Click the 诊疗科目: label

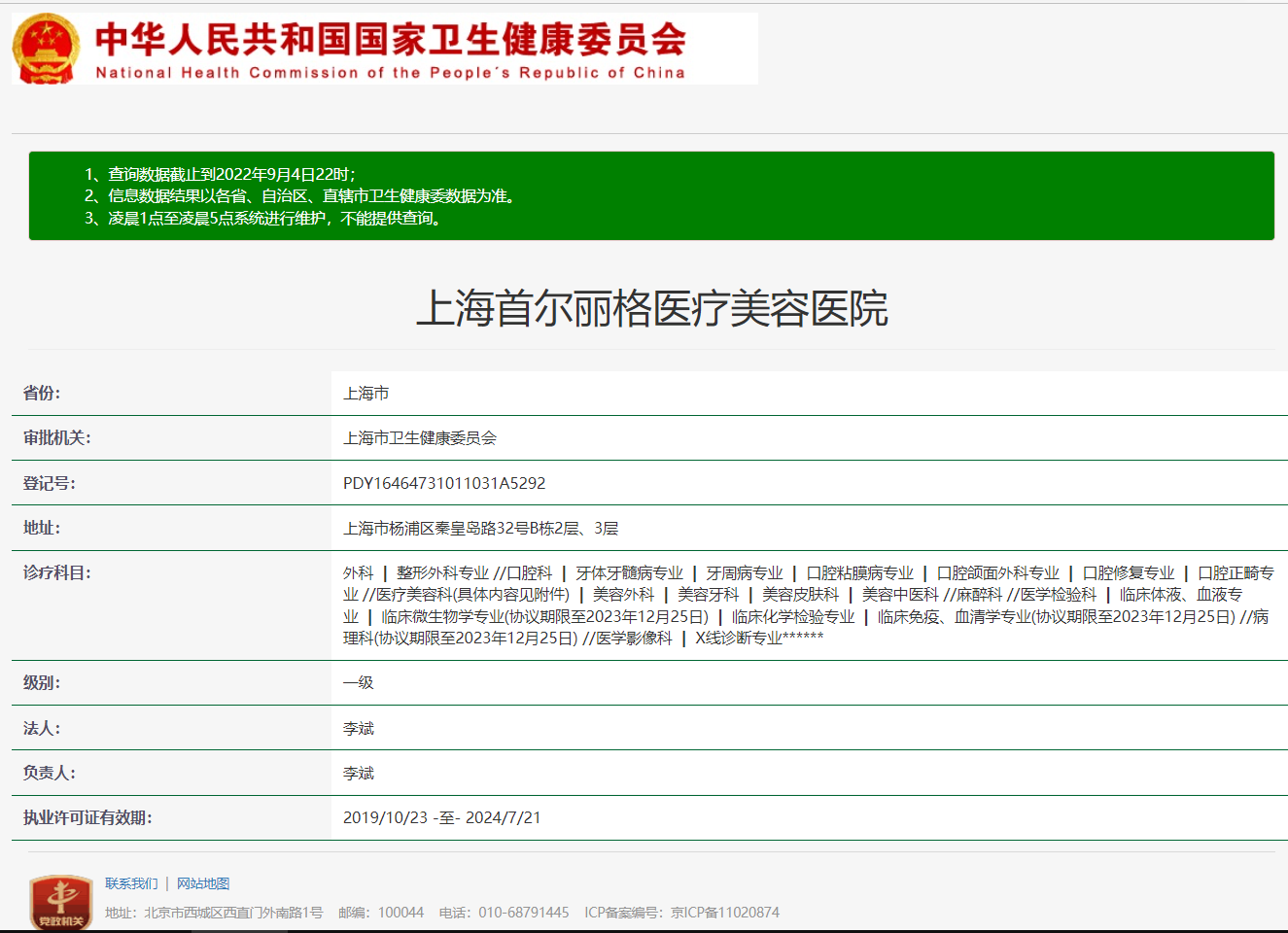coord(57,573)
